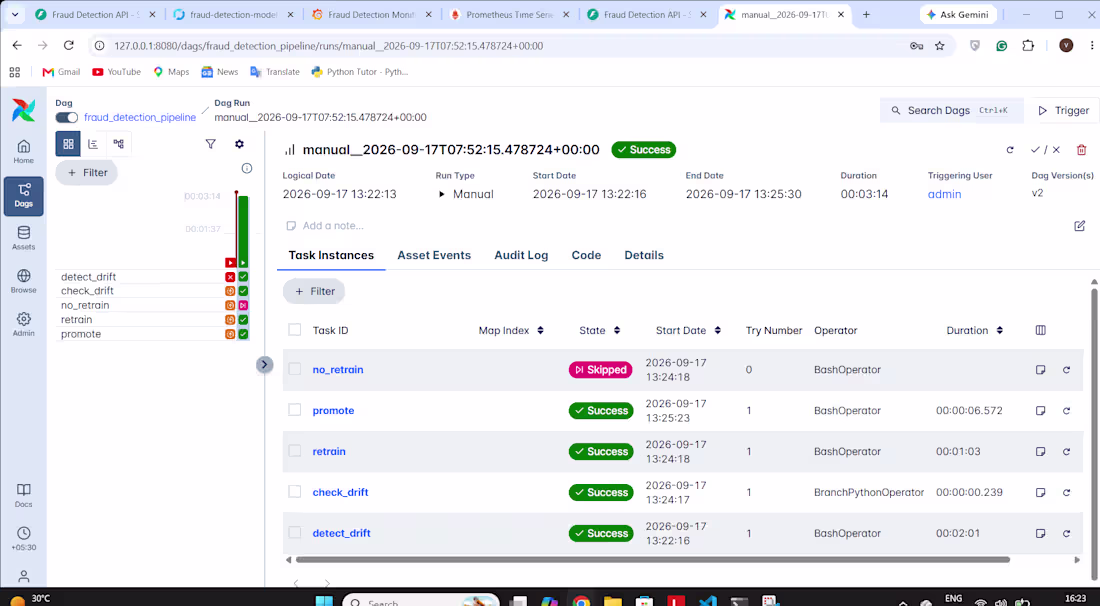The width and height of the screenshot is (1100, 606).
Task: Tick the checkbox for the no_retrain row
Action: point(295,370)
